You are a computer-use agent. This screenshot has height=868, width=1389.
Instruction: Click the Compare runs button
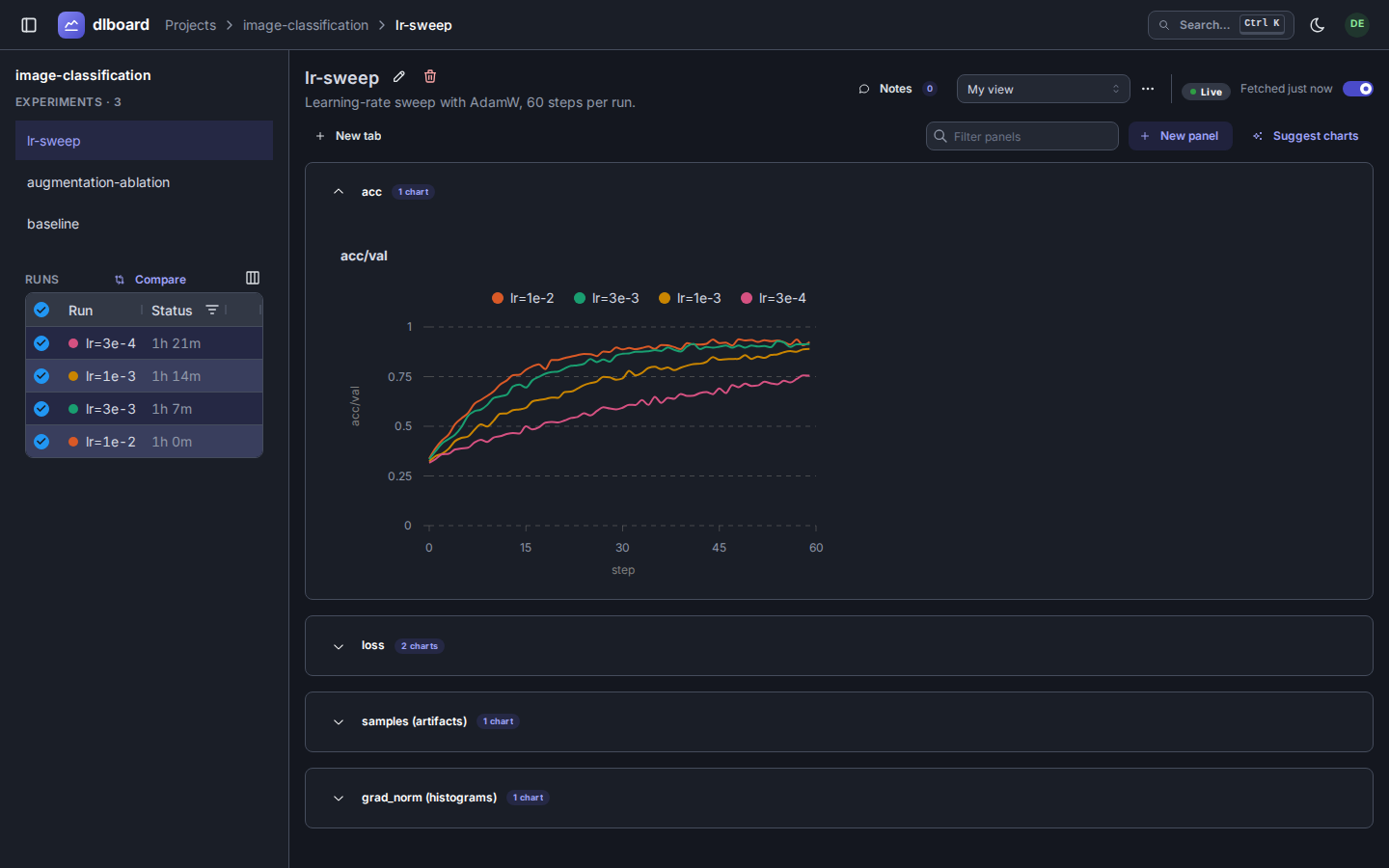click(x=150, y=280)
